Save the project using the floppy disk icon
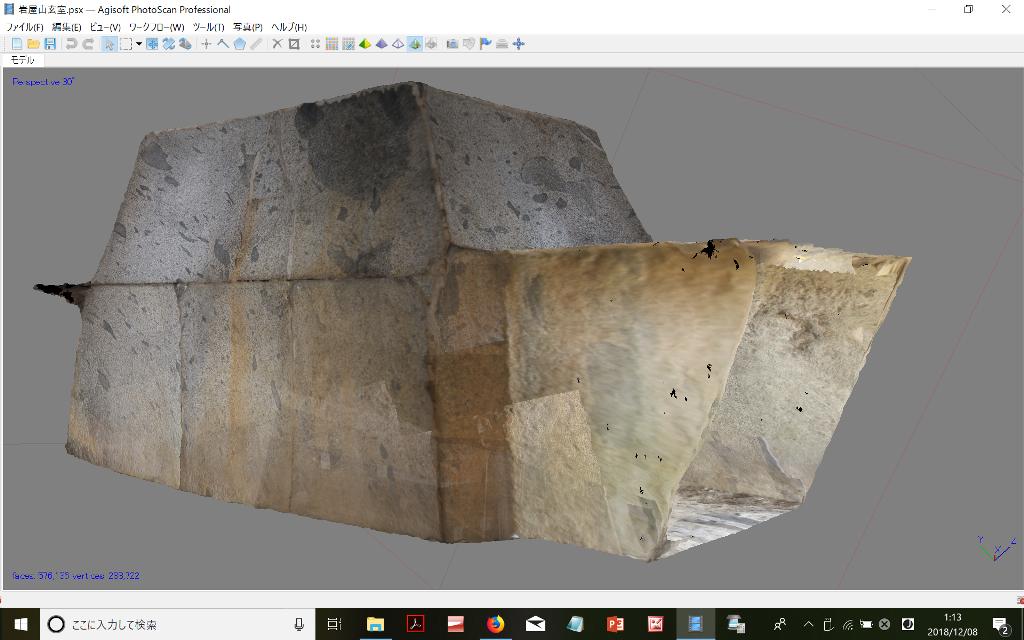The width and height of the screenshot is (1024, 640). [49, 44]
